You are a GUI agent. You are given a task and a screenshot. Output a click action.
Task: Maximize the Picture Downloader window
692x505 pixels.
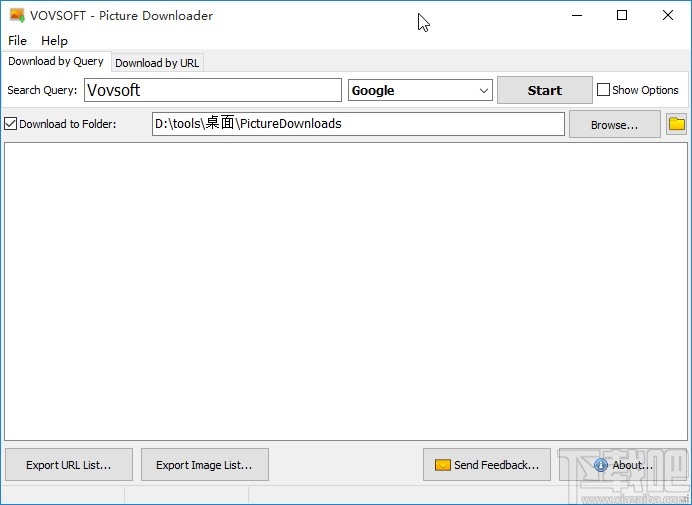[x=622, y=15]
